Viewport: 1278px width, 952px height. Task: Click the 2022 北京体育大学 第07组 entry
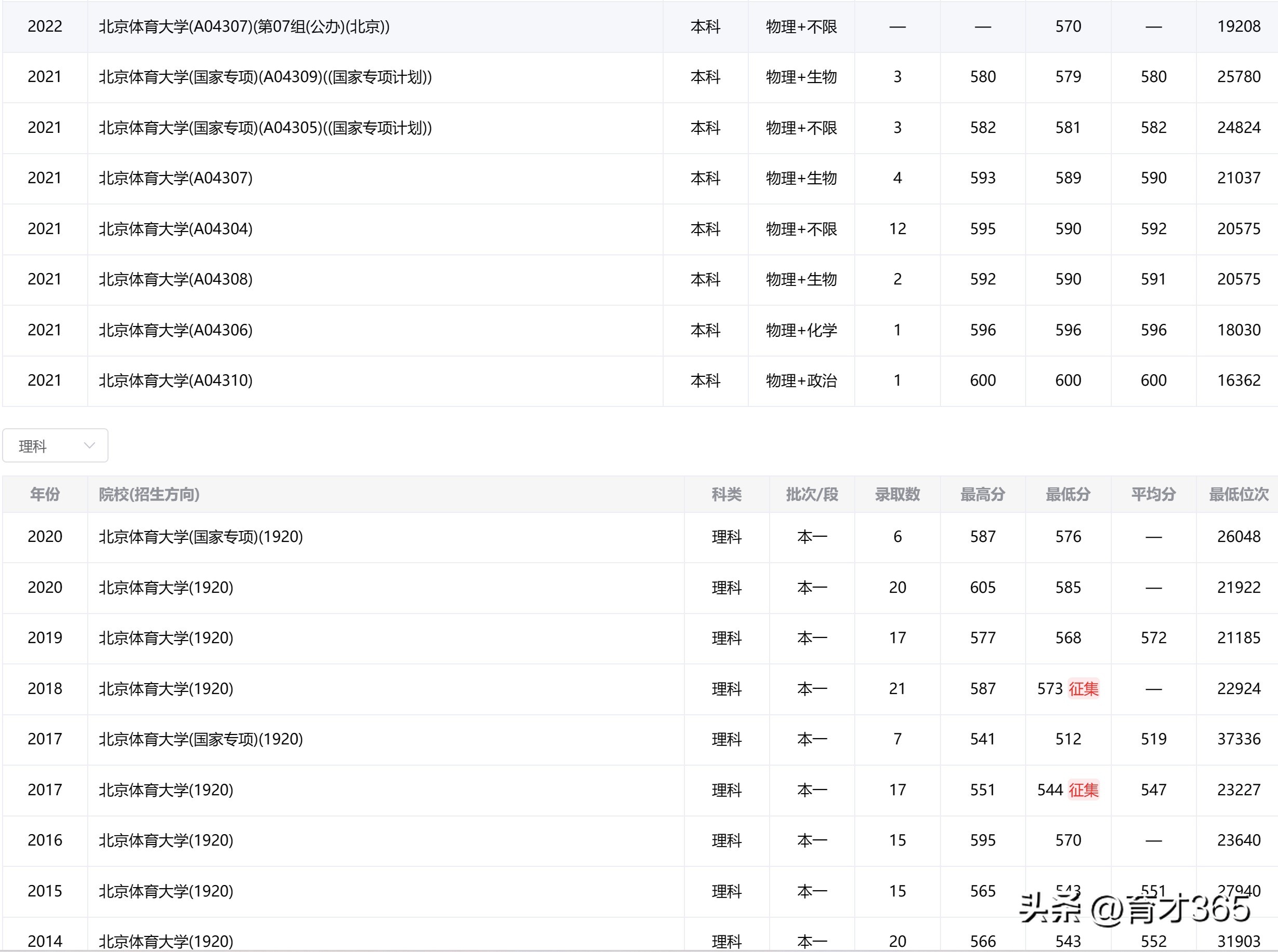(244, 26)
